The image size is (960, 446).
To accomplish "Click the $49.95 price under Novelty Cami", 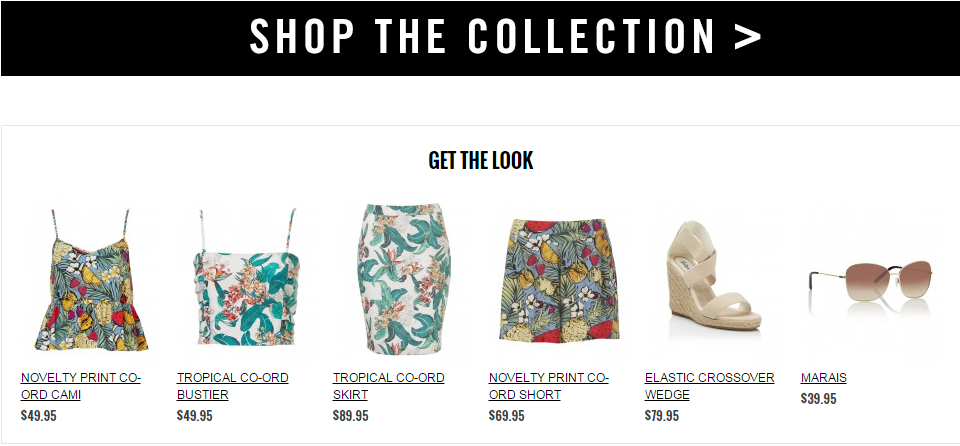I will (x=39, y=416).
